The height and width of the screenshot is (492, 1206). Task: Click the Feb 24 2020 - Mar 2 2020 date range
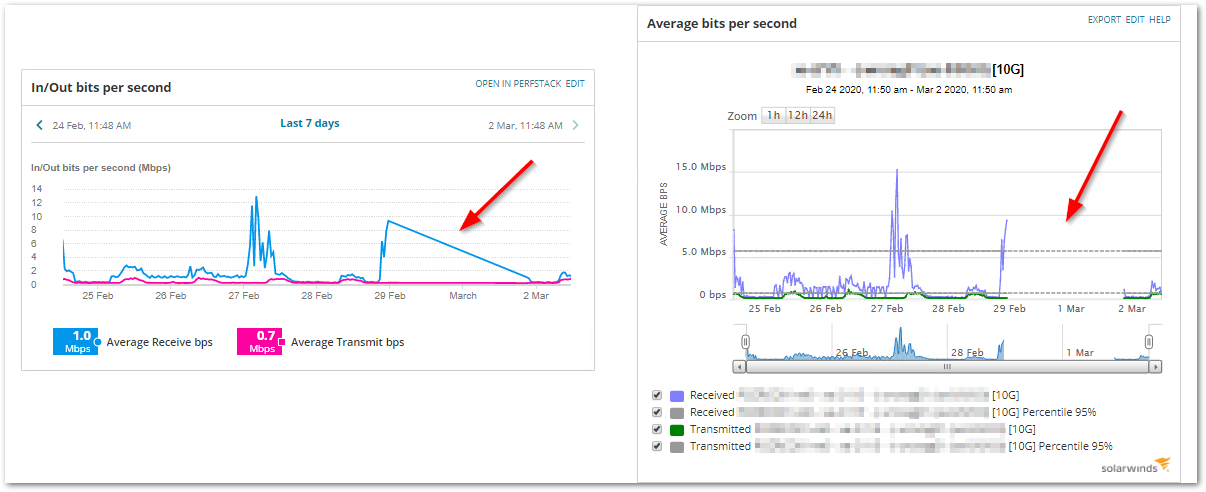(x=909, y=90)
